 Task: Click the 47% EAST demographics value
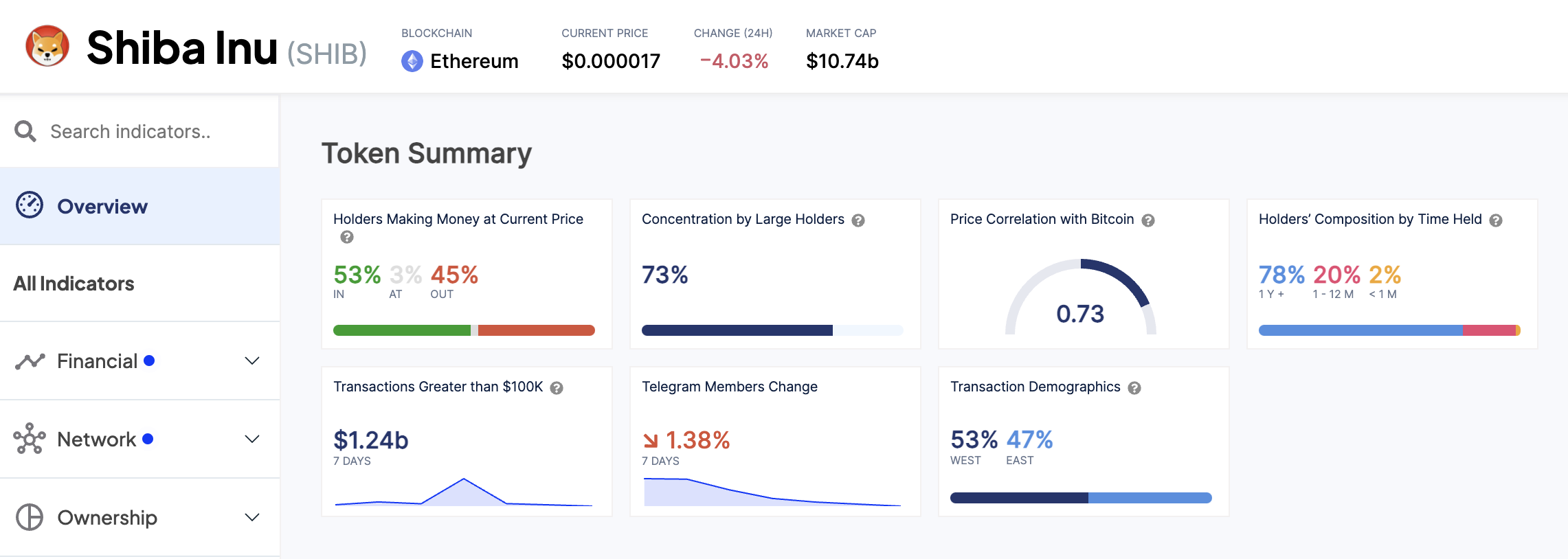(1029, 440)
